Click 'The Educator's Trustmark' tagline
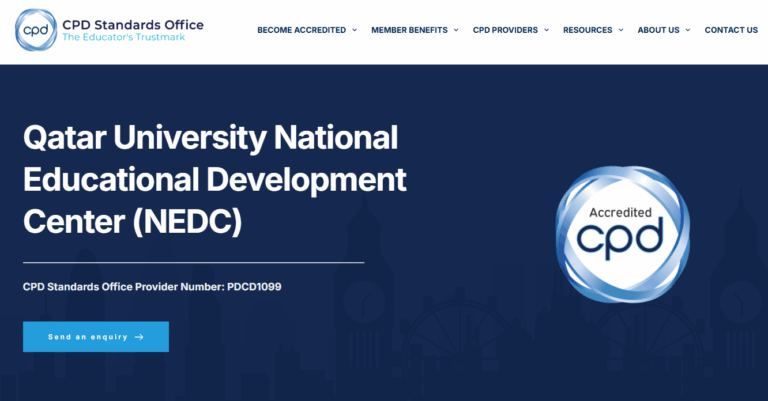Image resolution: width=768 pixels, height=401 pixels. pos(123,37)
